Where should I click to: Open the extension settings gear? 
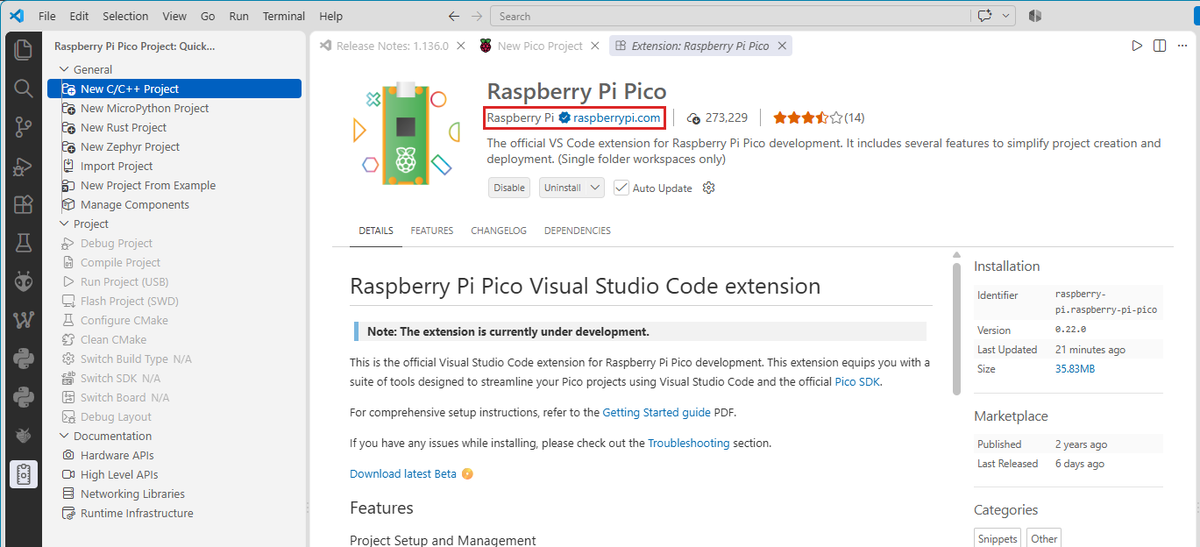709,188
